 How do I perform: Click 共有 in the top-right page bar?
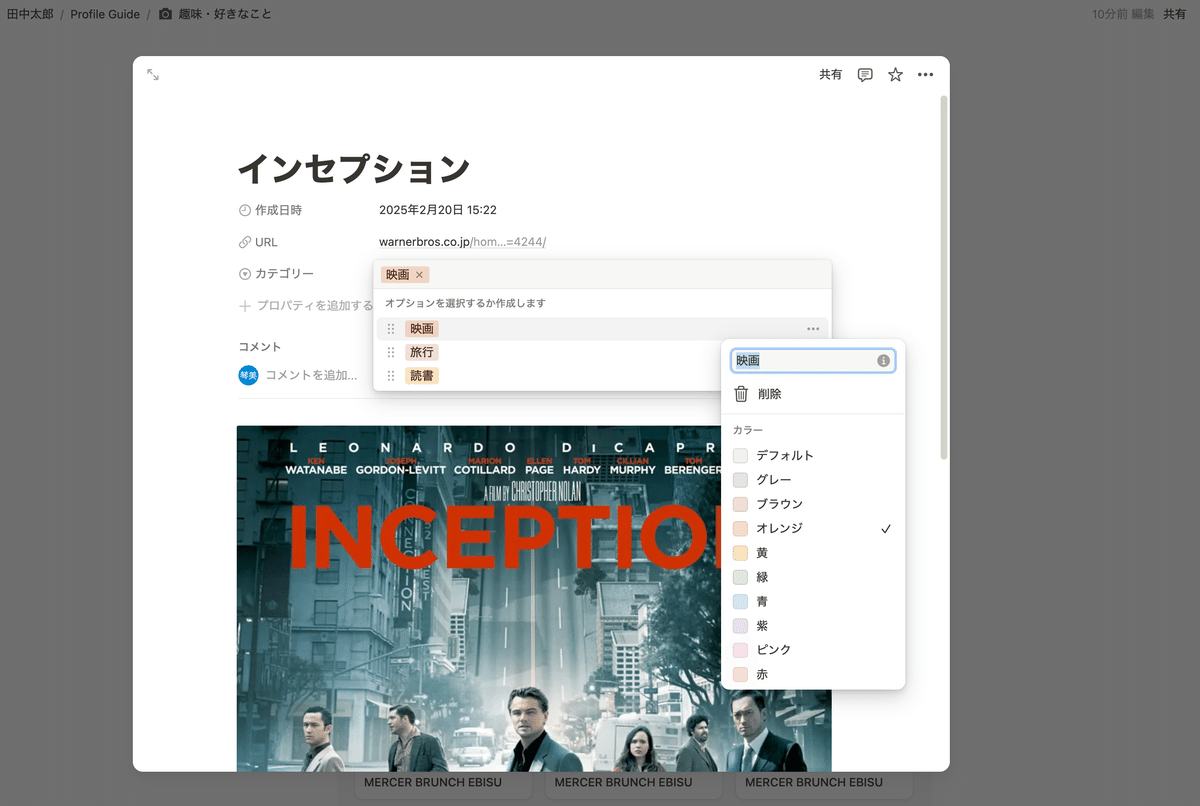[1174, 14]
